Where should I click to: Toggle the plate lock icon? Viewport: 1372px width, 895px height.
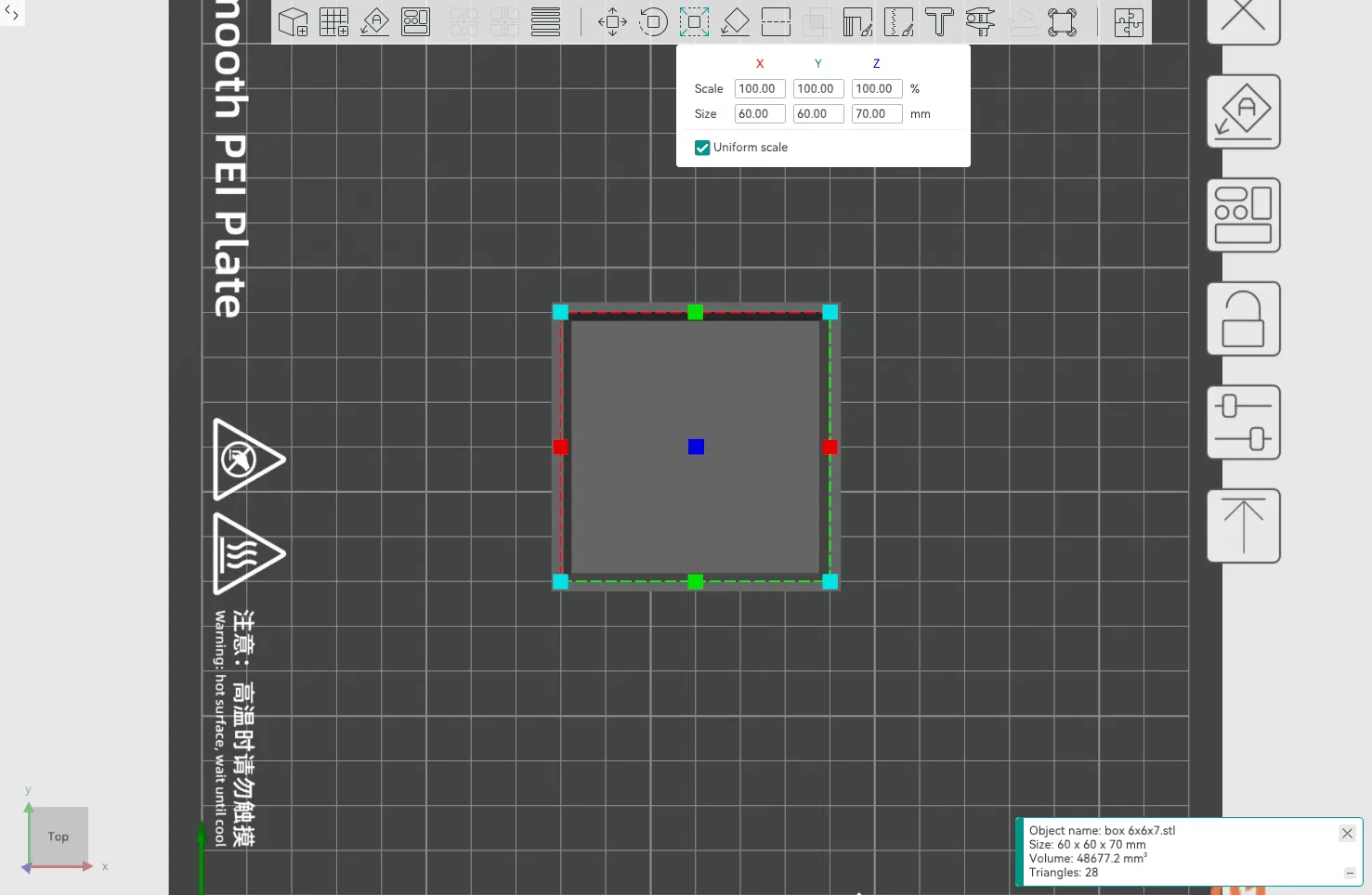[1244, 319]
